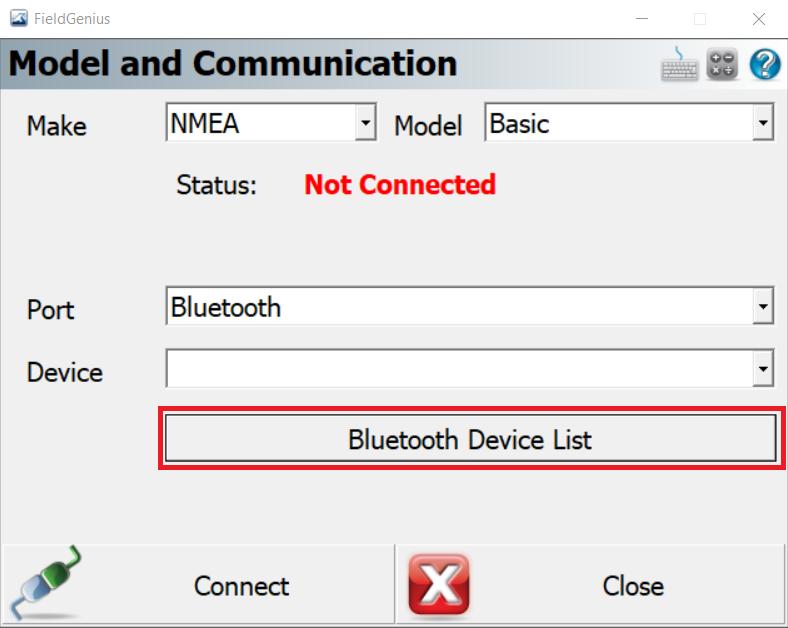Click the Connect button label

241,586
